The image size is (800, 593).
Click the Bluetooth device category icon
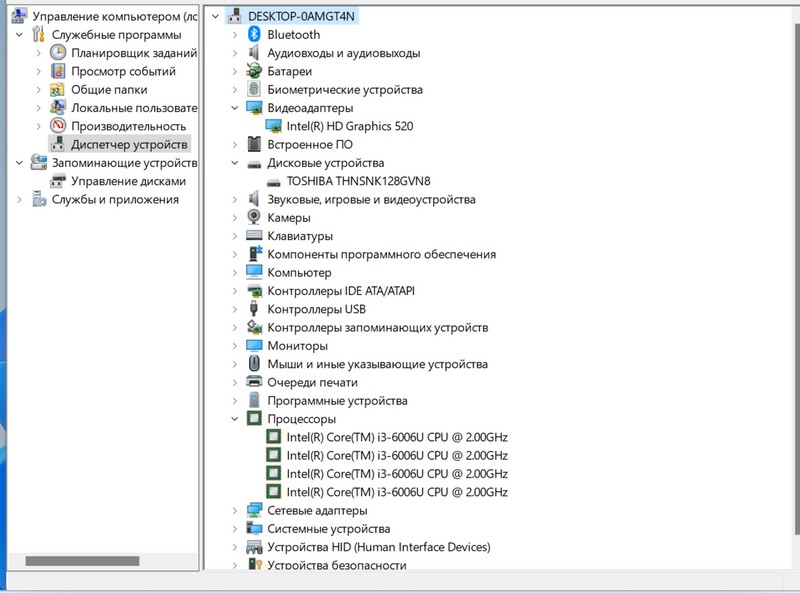tap(254, 35)
